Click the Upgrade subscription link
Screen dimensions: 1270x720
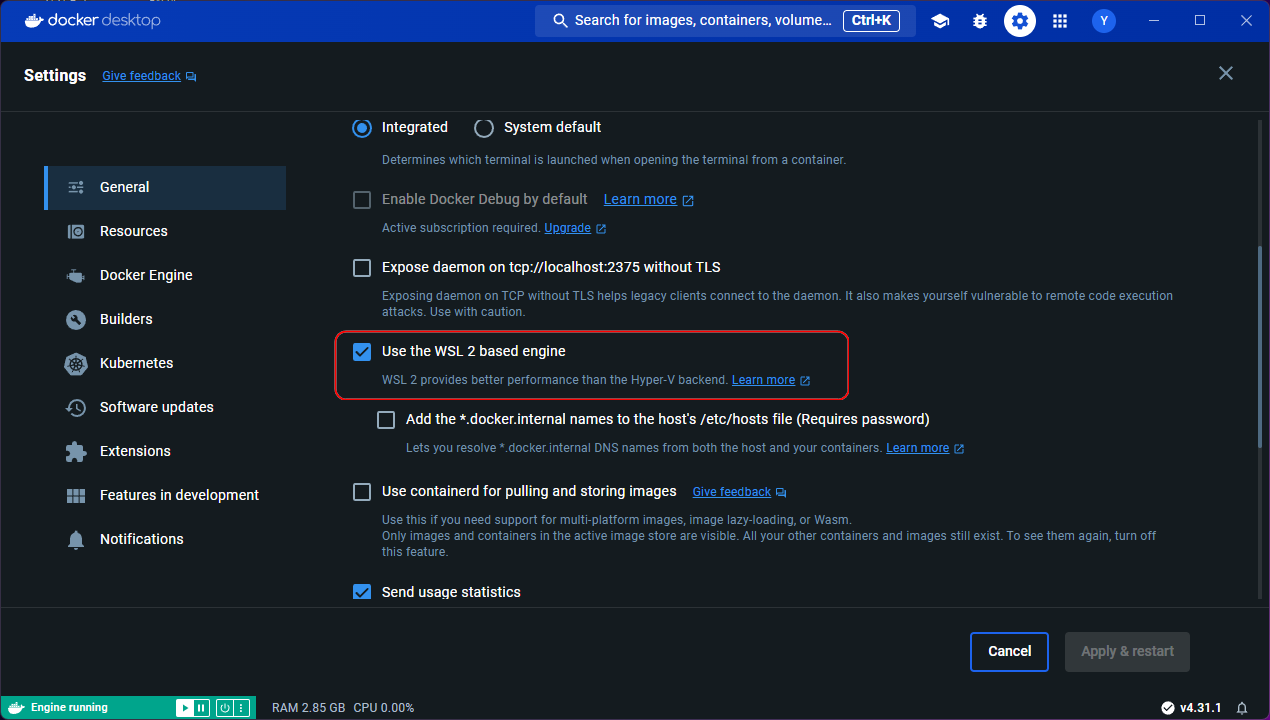[x=567, y=228]
